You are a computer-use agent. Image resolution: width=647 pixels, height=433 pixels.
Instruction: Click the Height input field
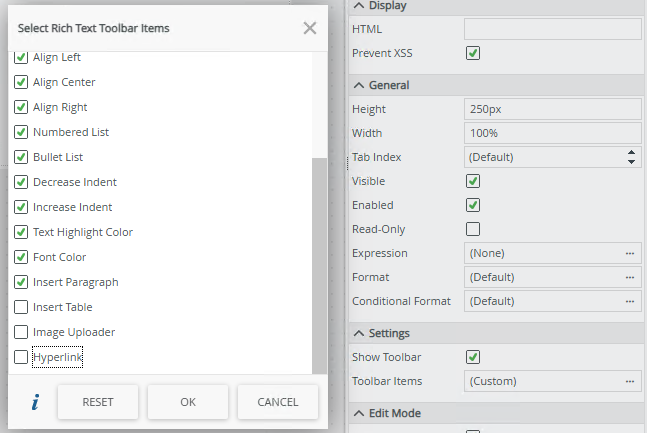point(552,109)
